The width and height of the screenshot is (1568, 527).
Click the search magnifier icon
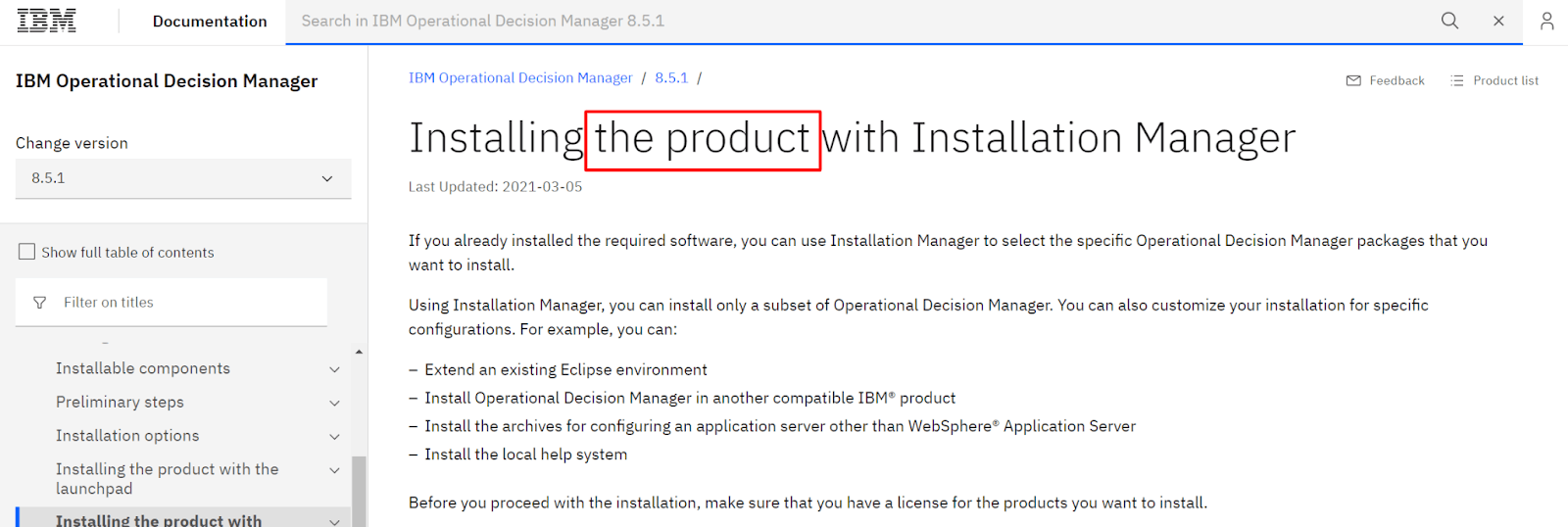1449,21
